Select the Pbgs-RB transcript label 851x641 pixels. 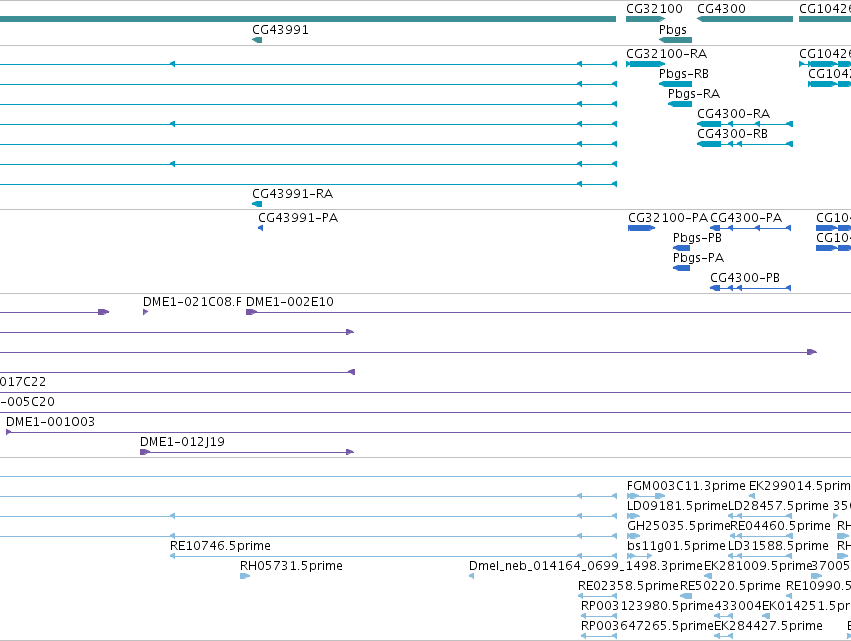pos(683,74)
